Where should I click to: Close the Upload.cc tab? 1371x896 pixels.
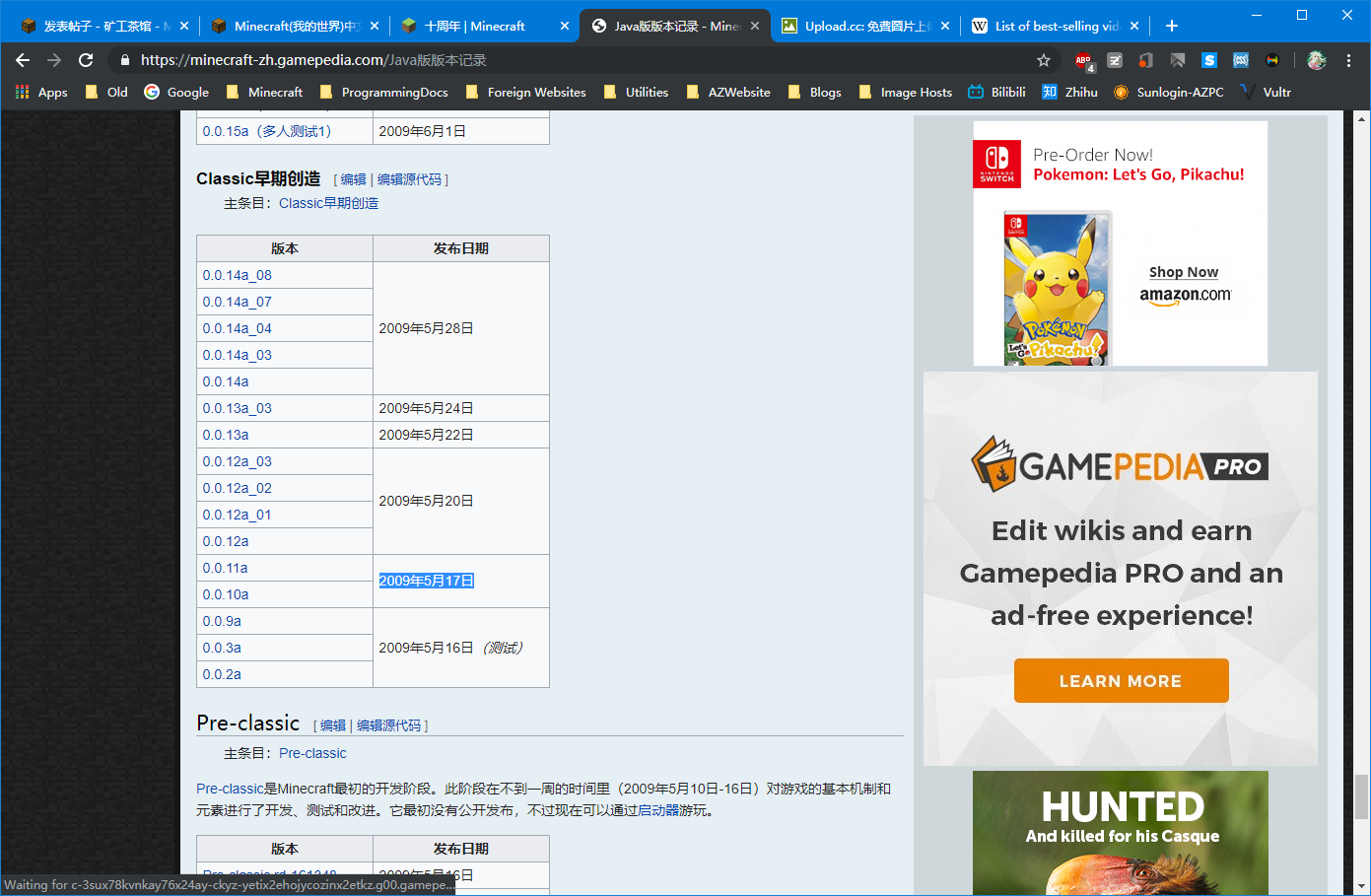pos(945,26)
